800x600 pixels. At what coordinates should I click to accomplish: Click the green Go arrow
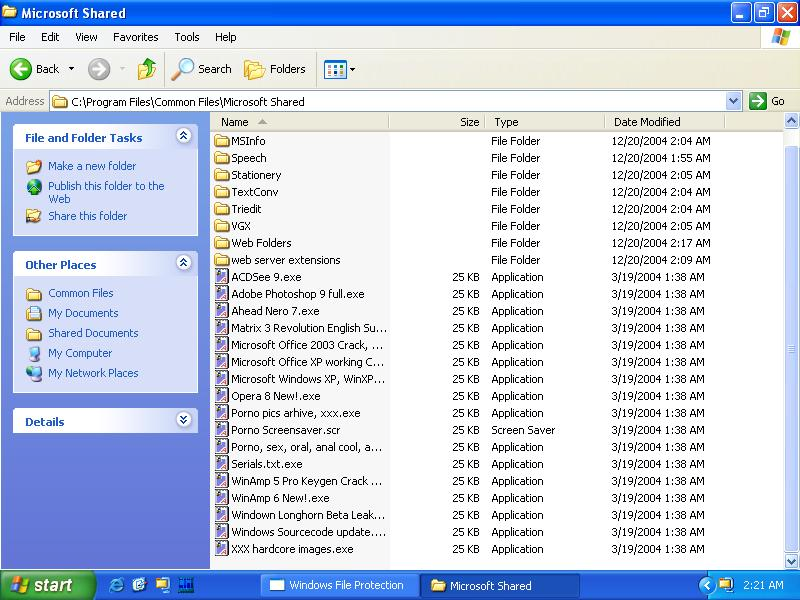point(758,101)
